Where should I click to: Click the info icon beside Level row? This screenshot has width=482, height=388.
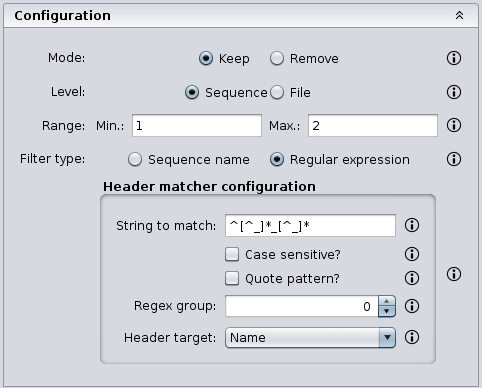[454, 92]
